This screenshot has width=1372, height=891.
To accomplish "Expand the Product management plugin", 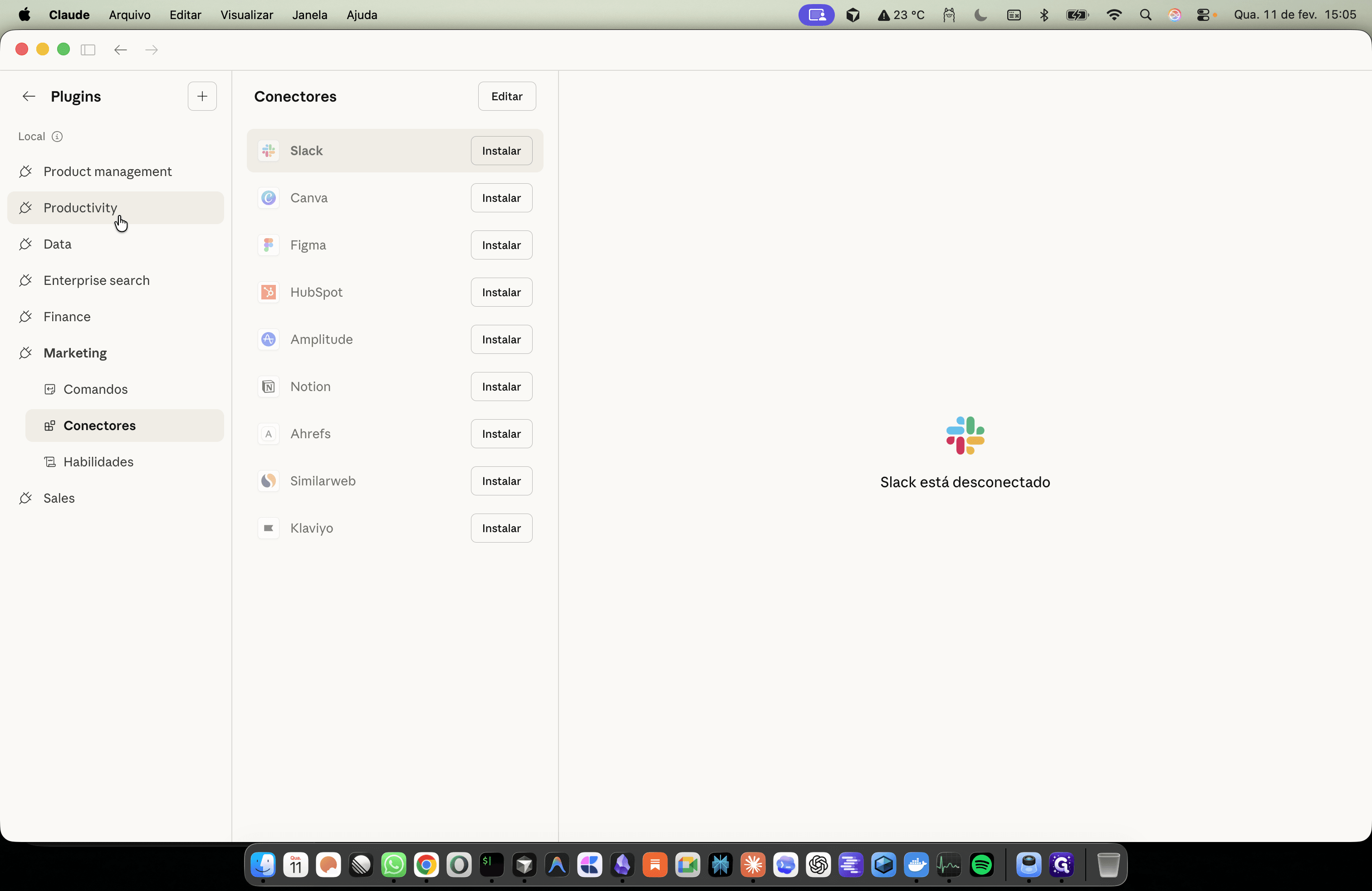I will click(x=115, y=172).
